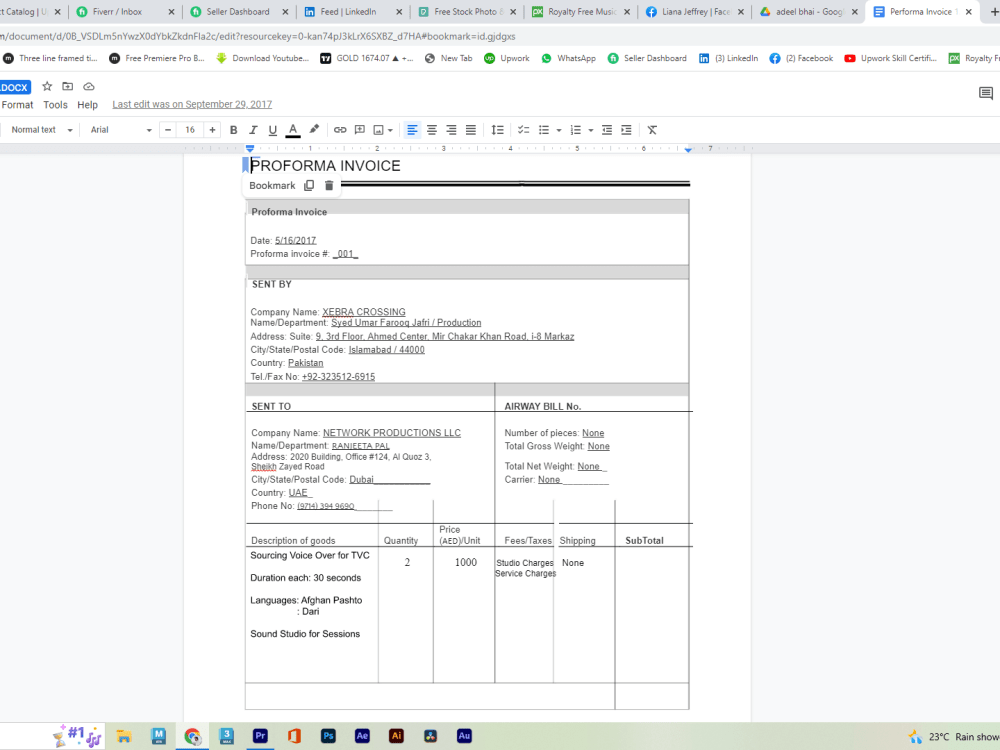The height and width of the screenshot is (750, 1000).
Task: Justify the text
Action: (x=471, y=130)
